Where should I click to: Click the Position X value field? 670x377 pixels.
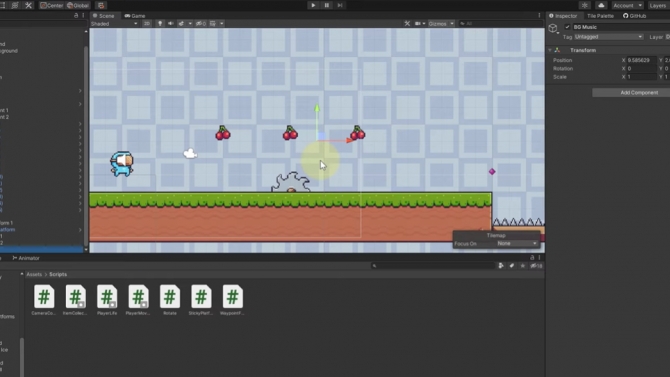(x=641, y=60)
